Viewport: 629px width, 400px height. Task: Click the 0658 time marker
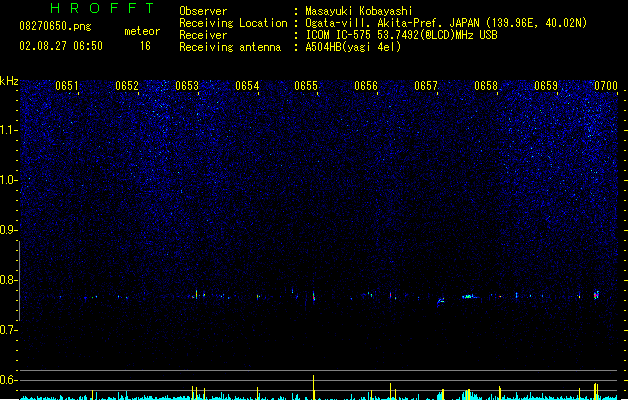click(x=486, y=86)
